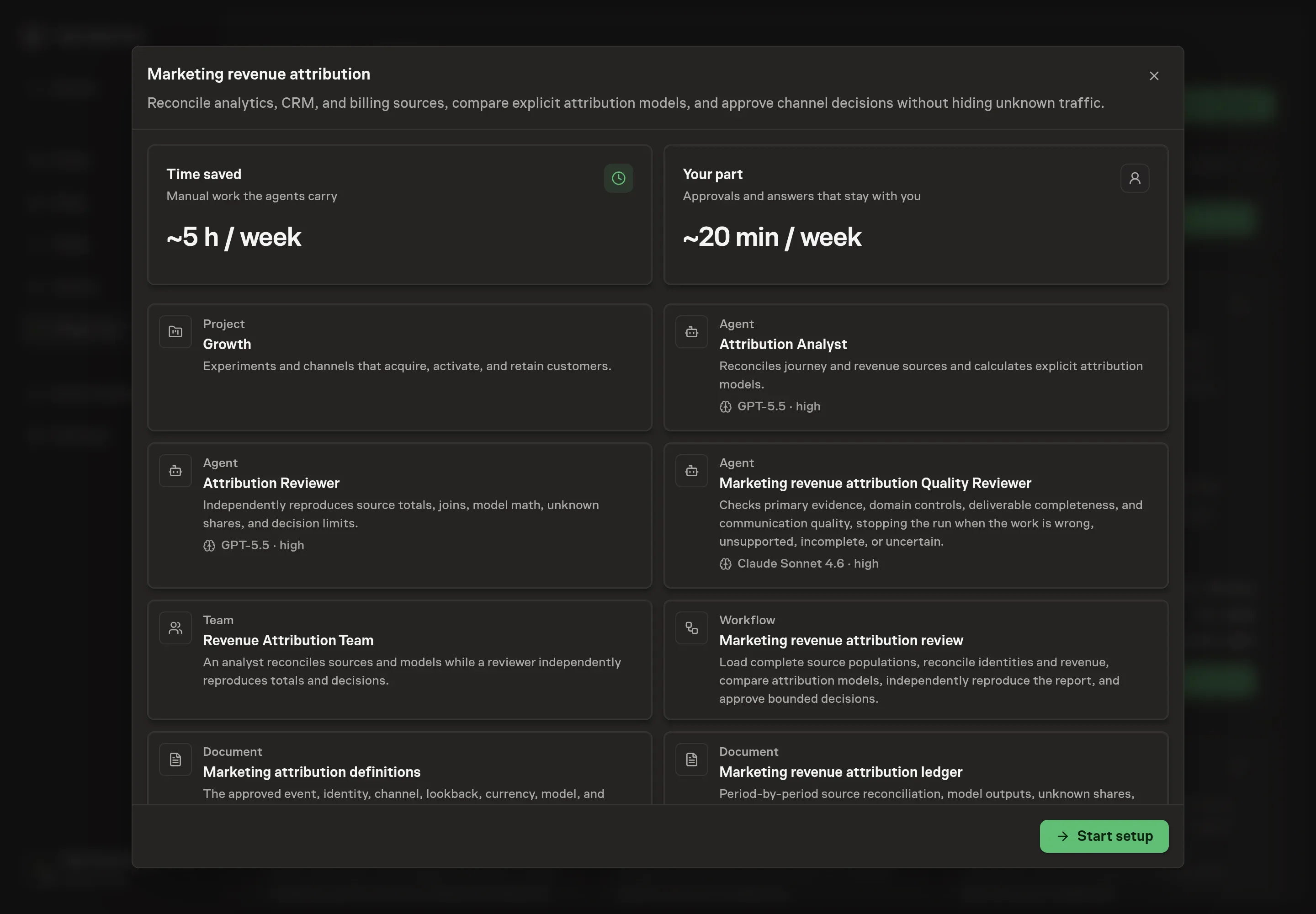Click the document icon beside Marketing attribution definitions
Screen dimensions: 1316x914
175,760
